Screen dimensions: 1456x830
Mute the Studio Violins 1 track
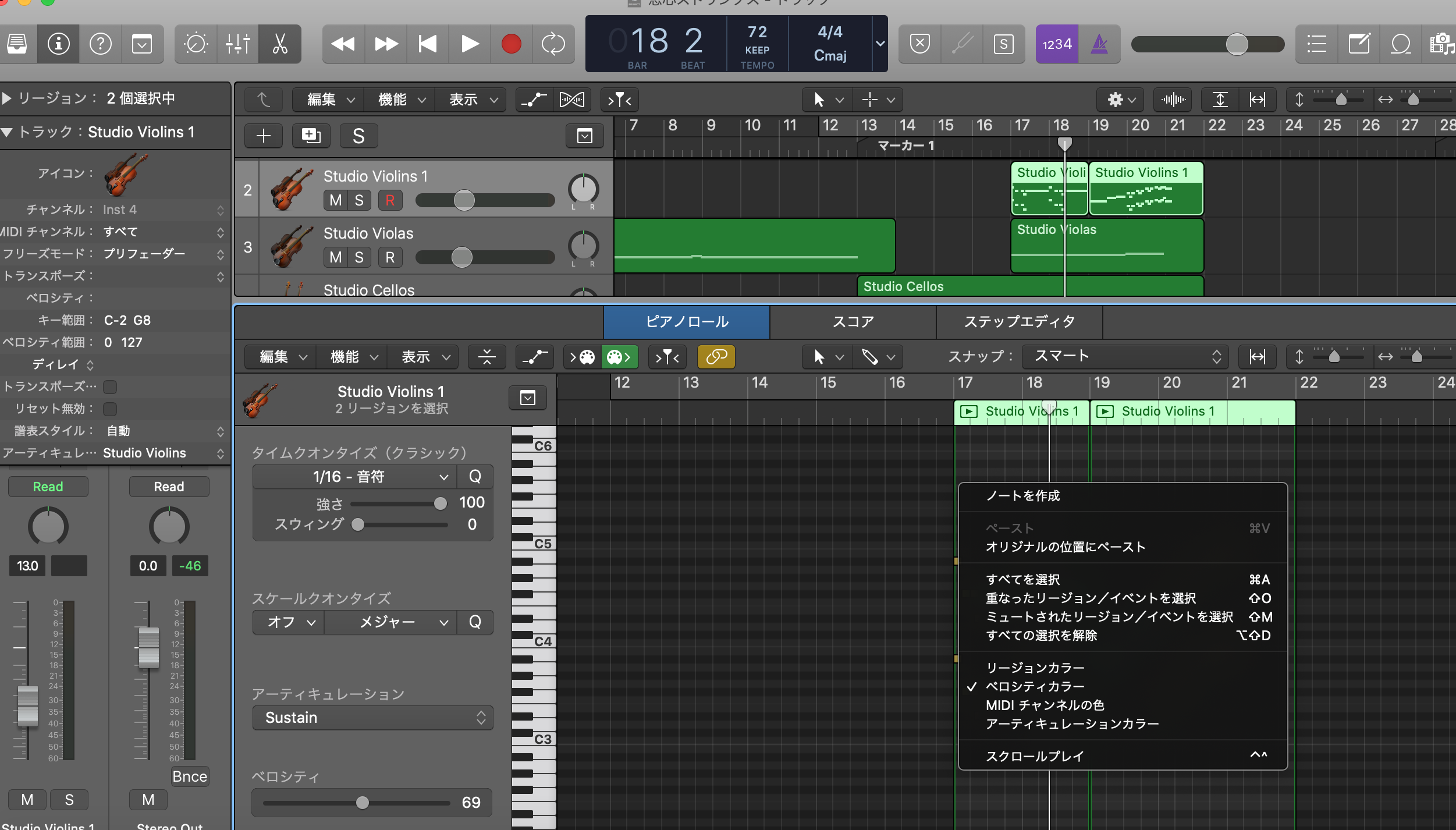pos(336,200)
